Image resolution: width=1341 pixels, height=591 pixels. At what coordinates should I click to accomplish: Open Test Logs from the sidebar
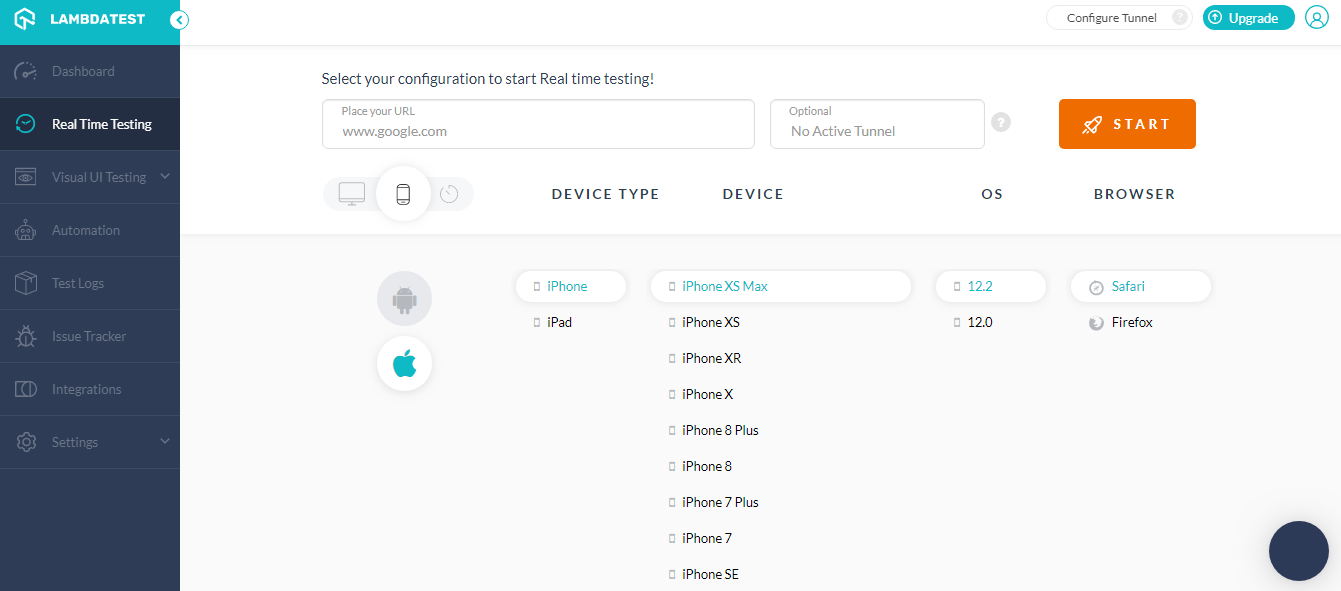[78, 283]
